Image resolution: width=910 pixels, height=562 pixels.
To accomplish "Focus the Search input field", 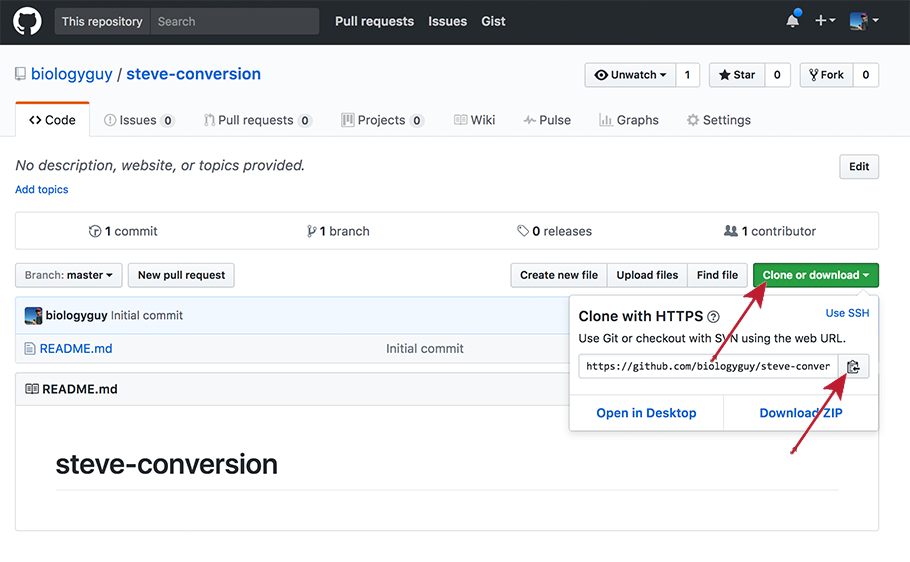I will coord(234,21).
